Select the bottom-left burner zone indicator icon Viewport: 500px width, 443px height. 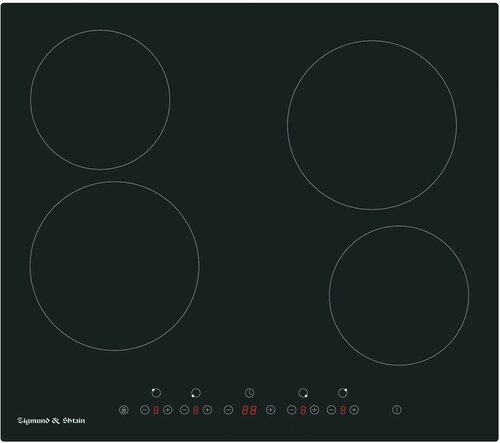[x=196, y=393]
